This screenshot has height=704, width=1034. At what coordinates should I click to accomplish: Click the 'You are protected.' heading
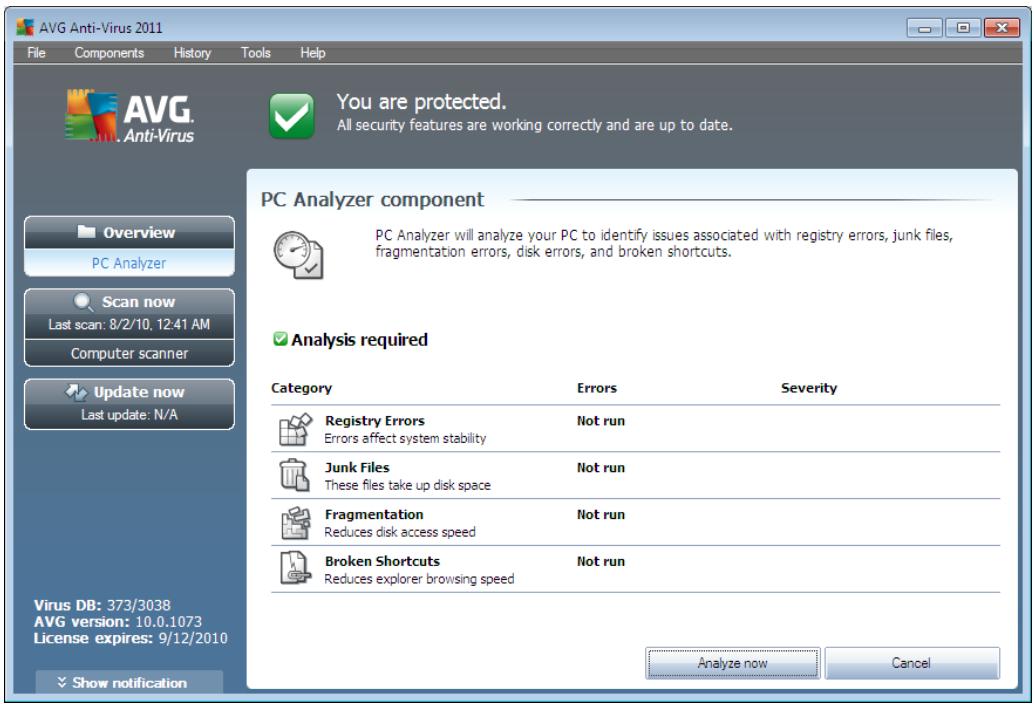click(421, 102)
